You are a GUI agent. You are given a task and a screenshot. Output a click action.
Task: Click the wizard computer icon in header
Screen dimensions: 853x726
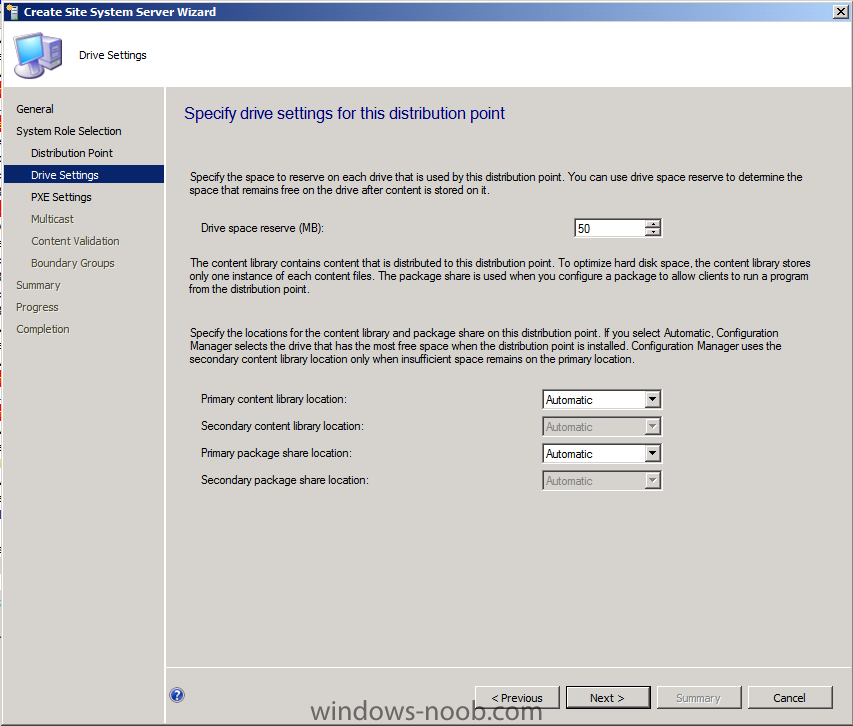[38, 55]
